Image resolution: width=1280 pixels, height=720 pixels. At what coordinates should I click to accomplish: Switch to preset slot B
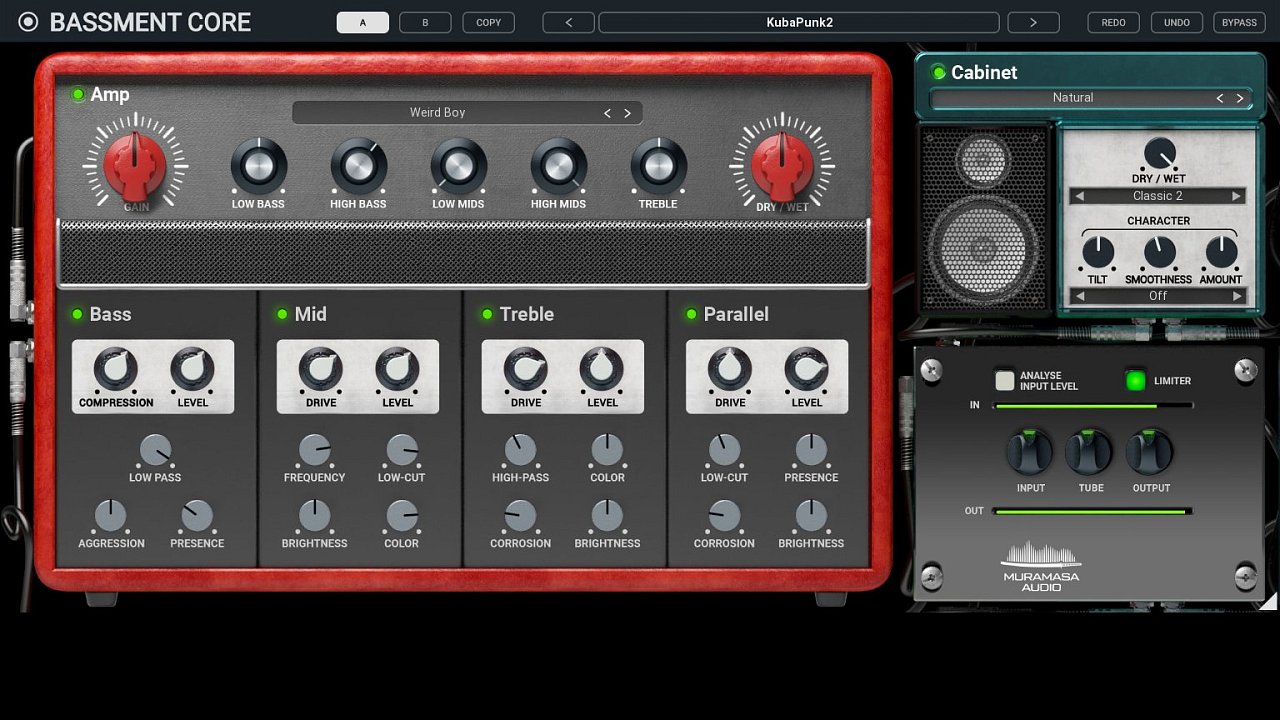(425, 22)
